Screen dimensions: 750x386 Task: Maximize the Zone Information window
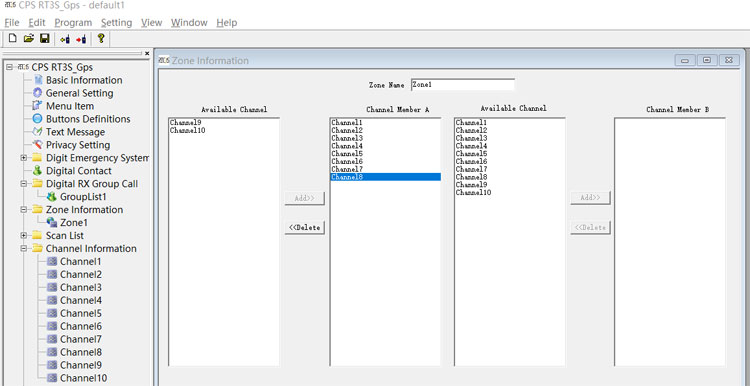point(707,60)
